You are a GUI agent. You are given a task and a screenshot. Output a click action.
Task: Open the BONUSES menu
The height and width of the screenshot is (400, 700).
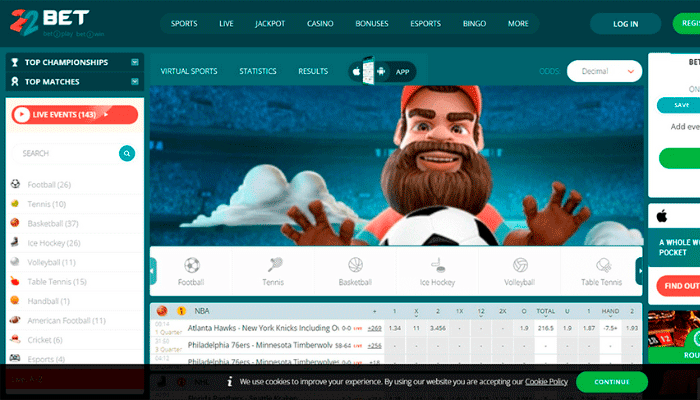372,24
